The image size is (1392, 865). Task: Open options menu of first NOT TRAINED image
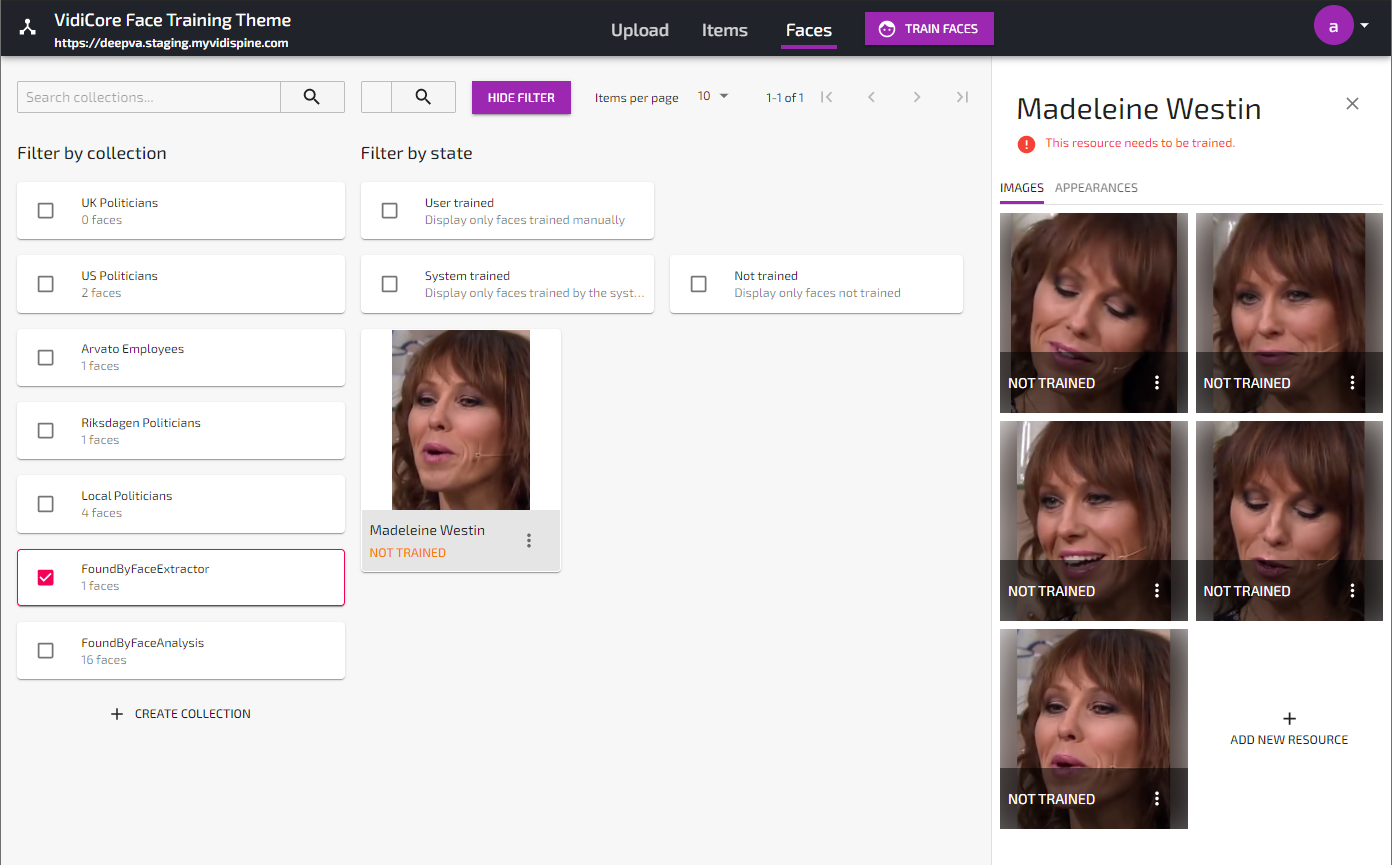pos(1157,383)
